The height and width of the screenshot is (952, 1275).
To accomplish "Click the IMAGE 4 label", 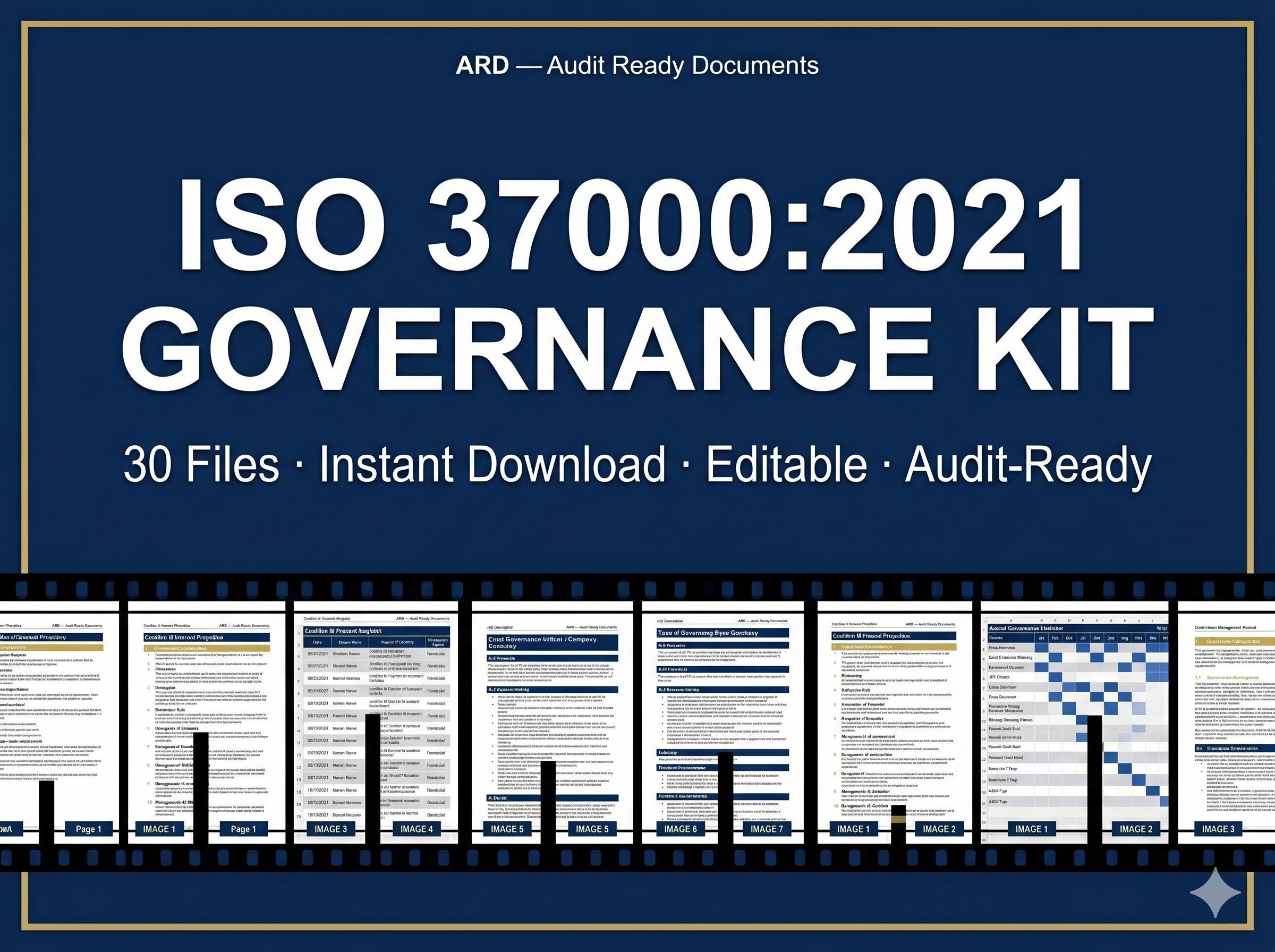I will click(x=416, y=829).
